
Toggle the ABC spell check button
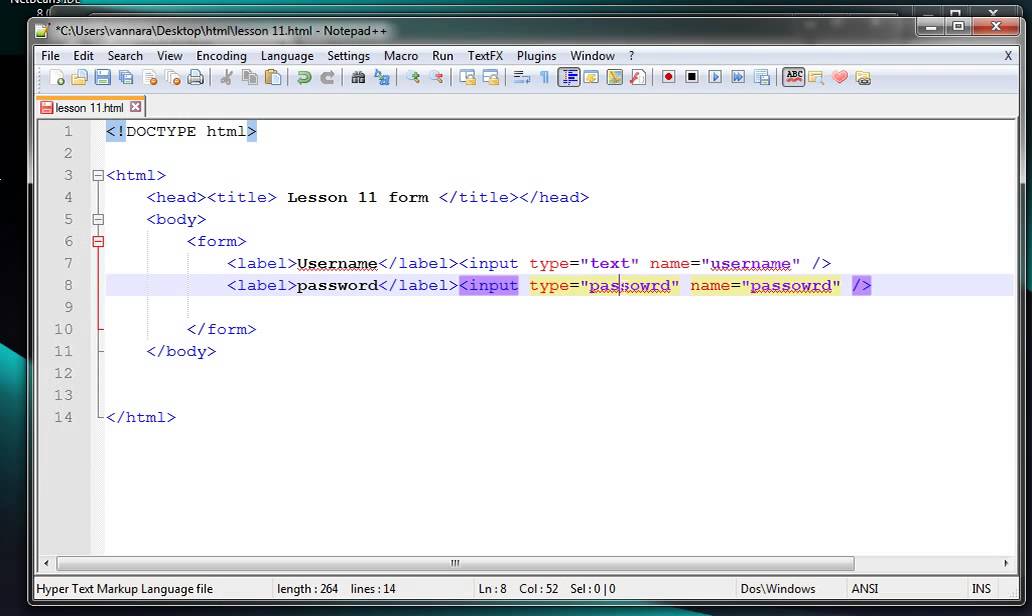794,77
